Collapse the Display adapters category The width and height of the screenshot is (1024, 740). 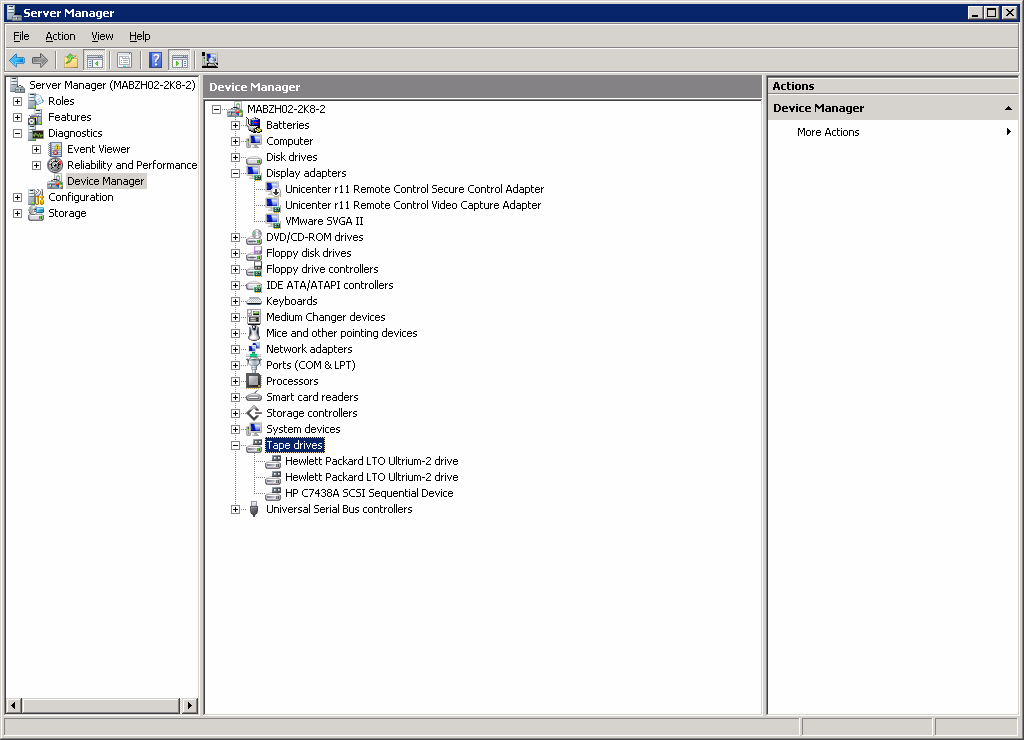pos(235,173)
